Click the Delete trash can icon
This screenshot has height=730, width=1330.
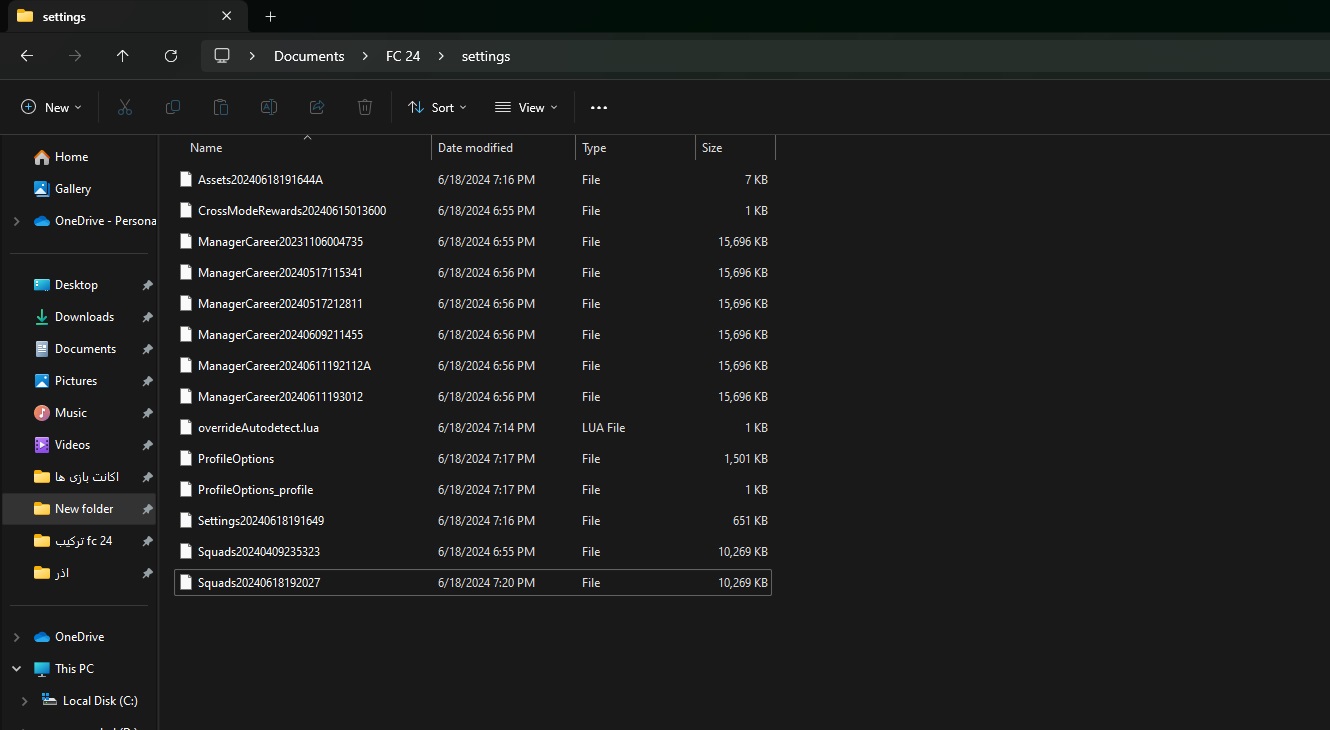[x=365, y=107]
